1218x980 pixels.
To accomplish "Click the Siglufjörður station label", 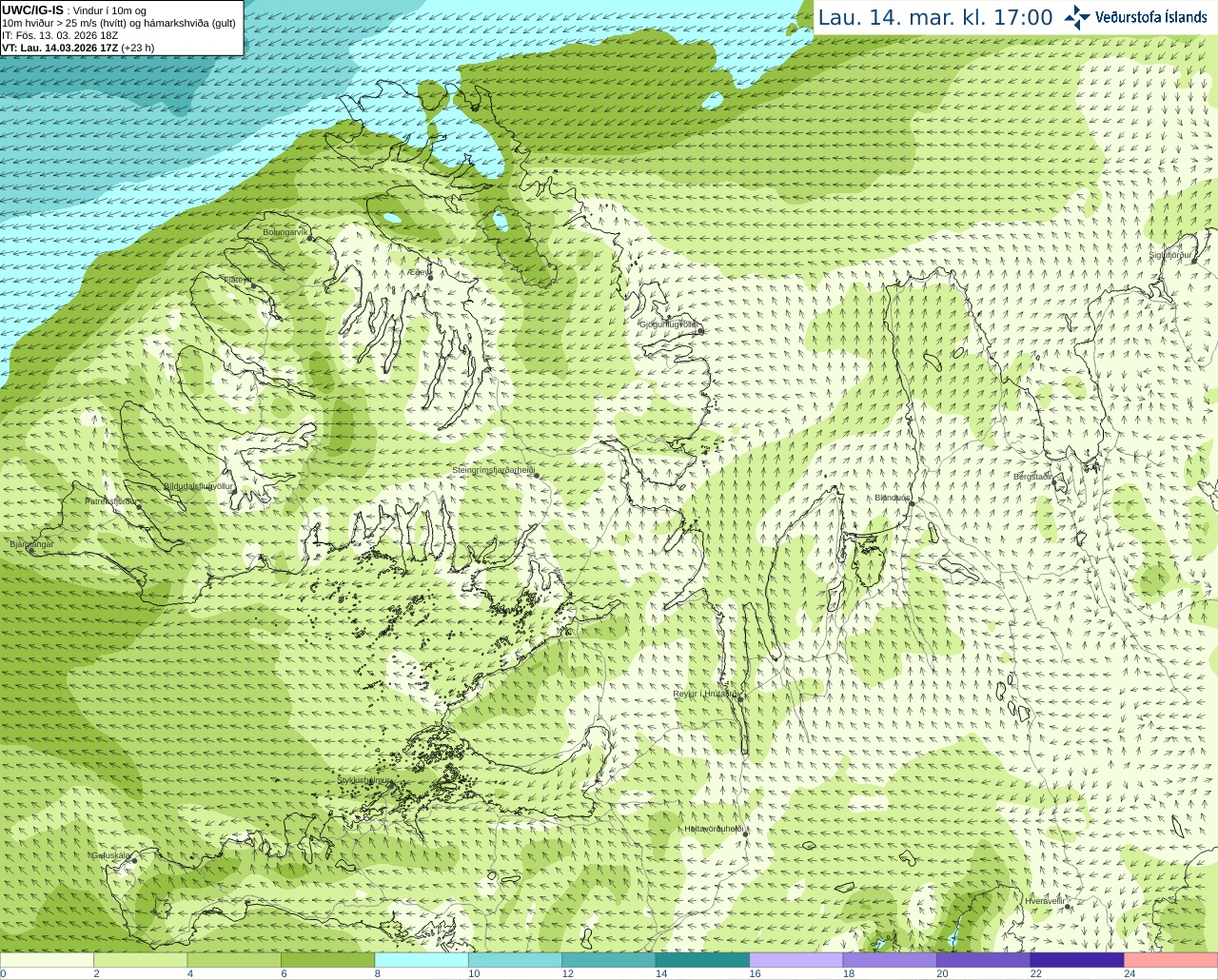I will tap(1170, 255).
